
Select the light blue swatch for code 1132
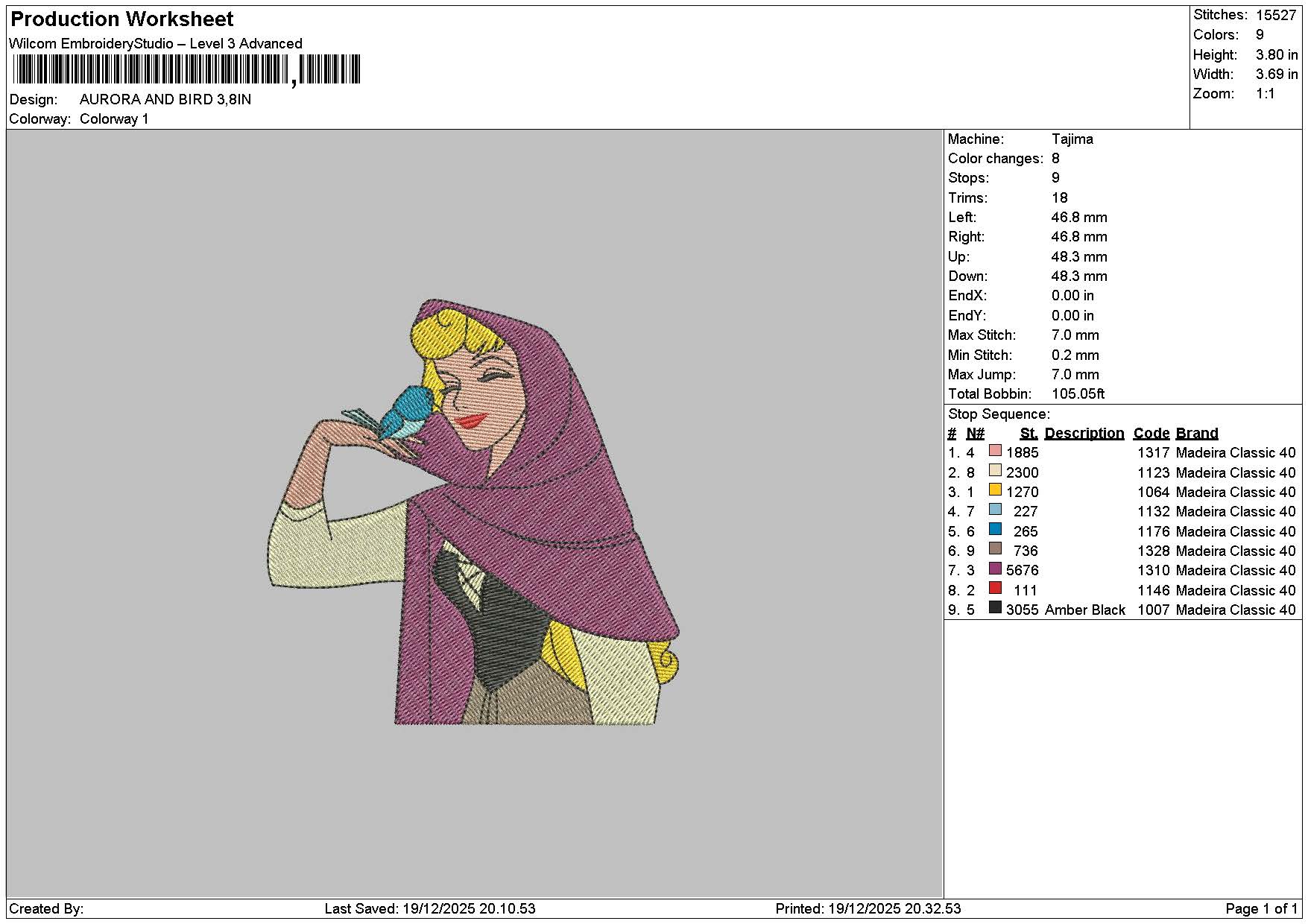(995, 510)
